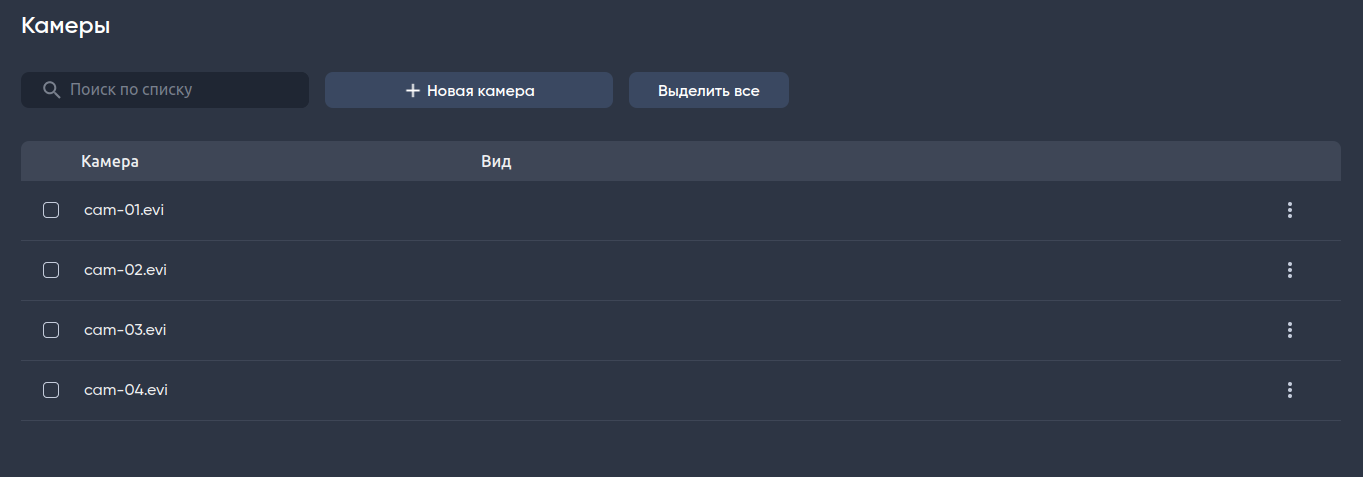Open the cam-02.evi camera entry
The width and height of the screenshot is (1363, 477).
(125, 270)
